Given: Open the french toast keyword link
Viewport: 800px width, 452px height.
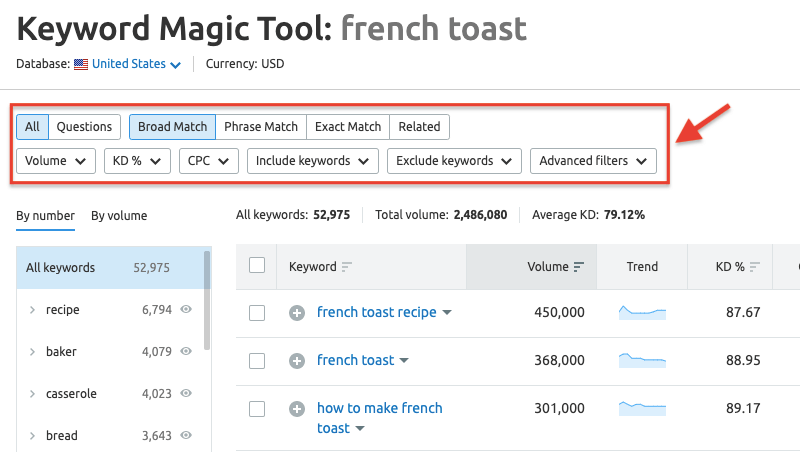Looking at the screenshot, I should (356, 360).
